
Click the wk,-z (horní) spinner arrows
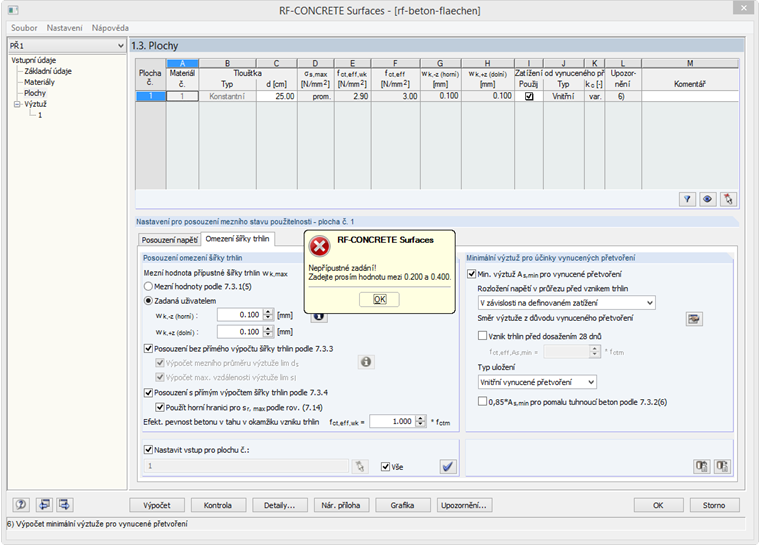pyautogui.click(x=269, y=315)
